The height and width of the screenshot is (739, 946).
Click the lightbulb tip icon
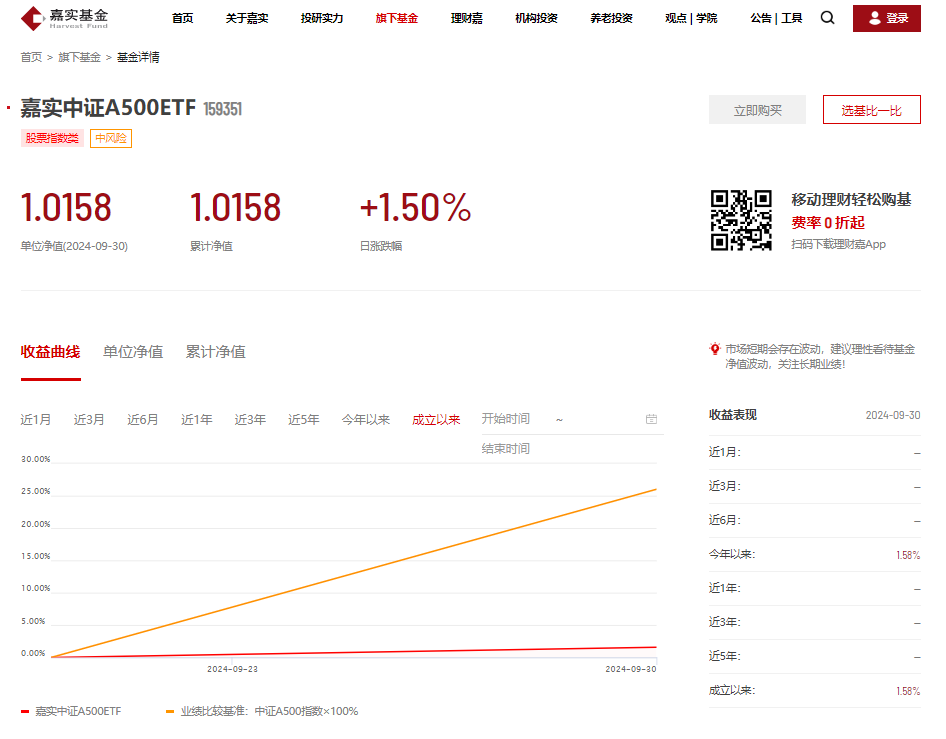[x=715, y=349]
